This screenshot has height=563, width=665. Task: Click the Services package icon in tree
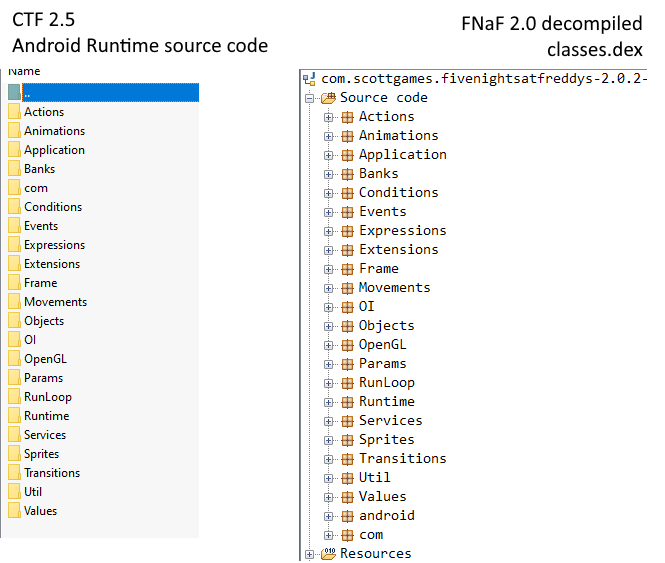(x=347, y=421)
